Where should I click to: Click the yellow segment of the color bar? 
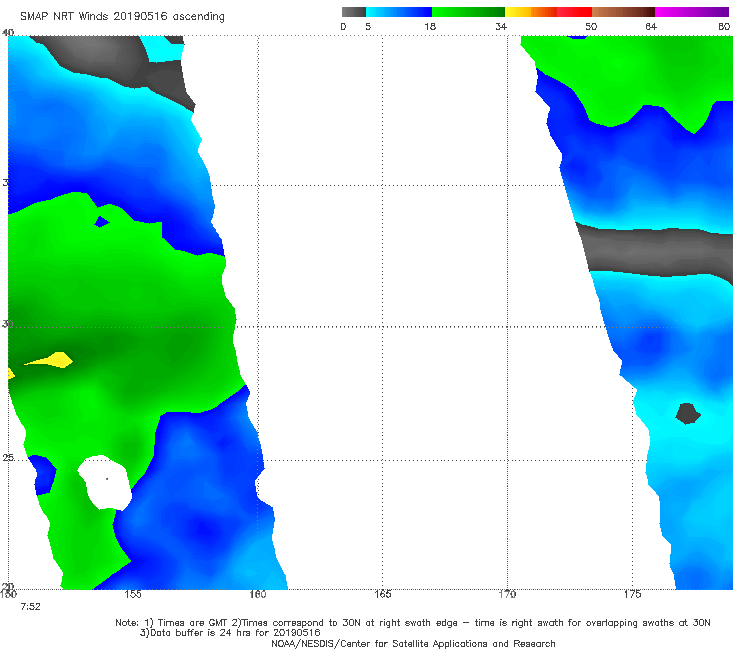click(518, 12)
